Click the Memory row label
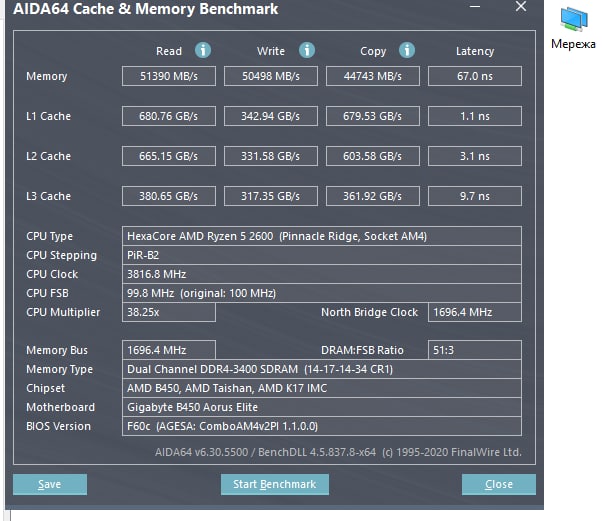The image size is (602, 521). click(46, 76)
